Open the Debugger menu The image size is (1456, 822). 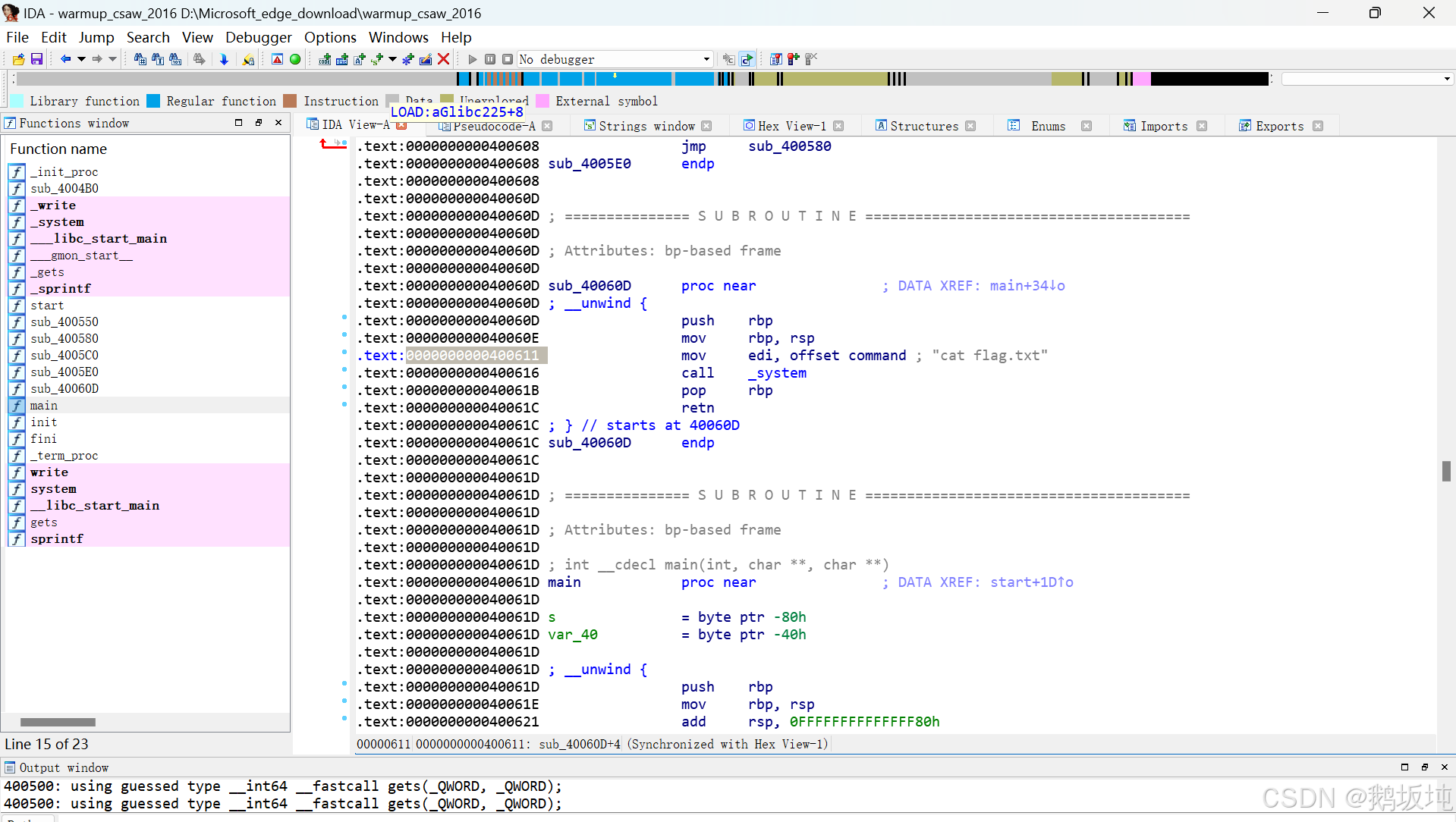click(258, 36)
